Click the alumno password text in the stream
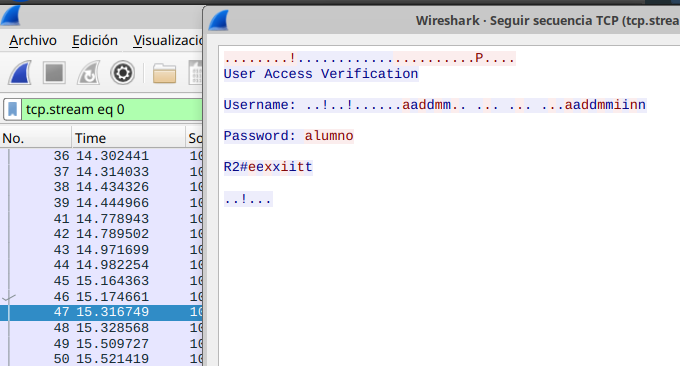Image resolution: width=680 pixels, height=366 pixels. (x=329, y=136)
